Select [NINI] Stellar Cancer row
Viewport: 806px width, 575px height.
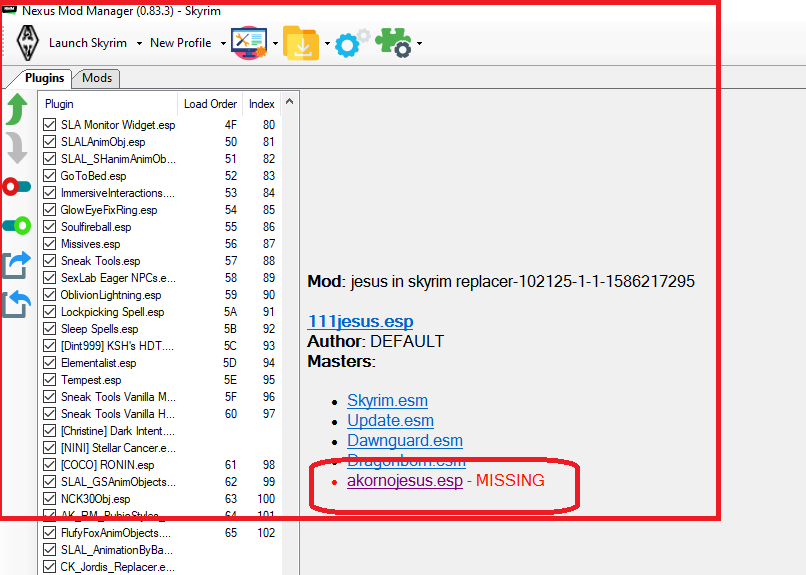coord(160,448)
